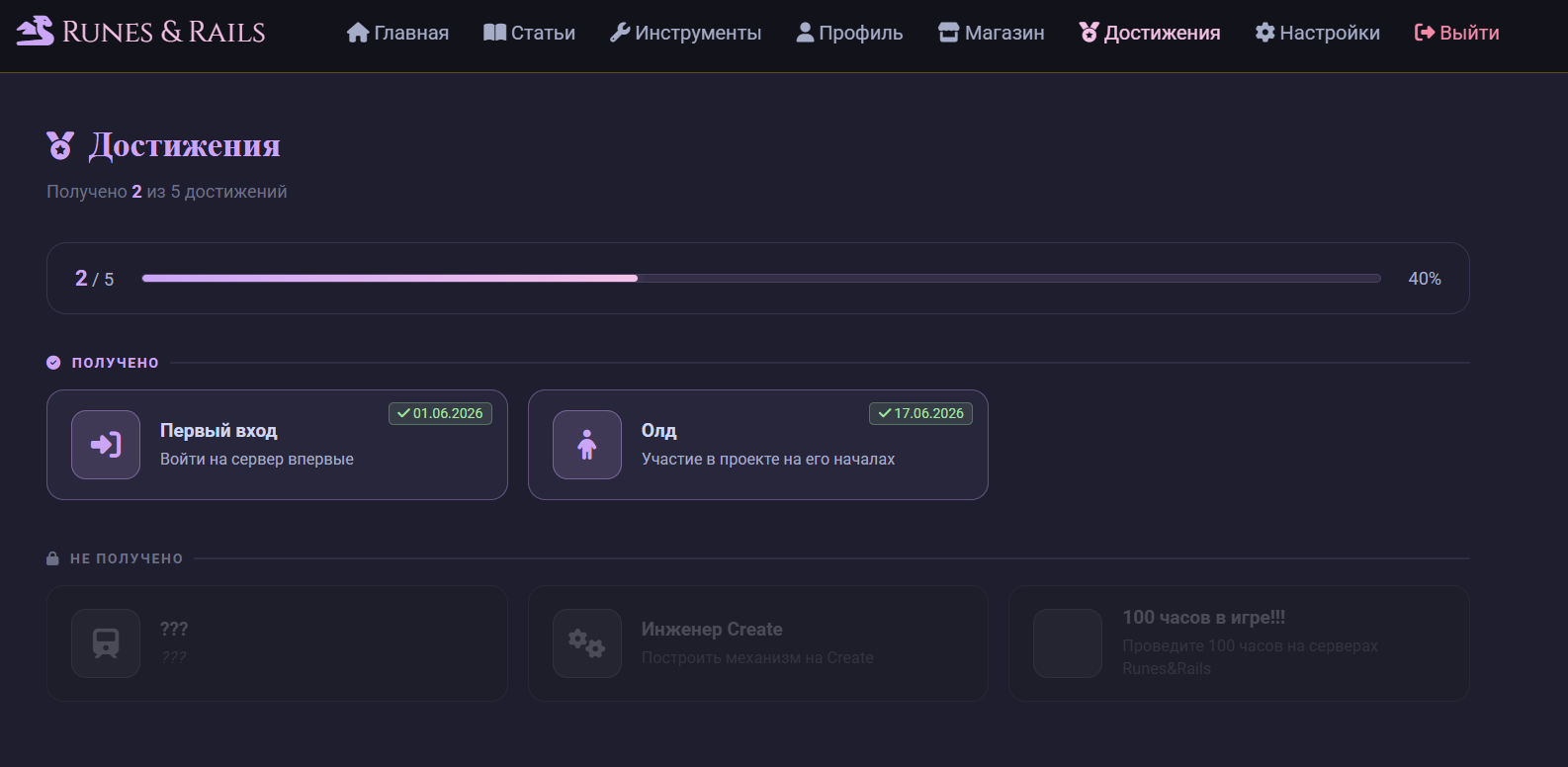Click the Олд achievement title
The width and height of the screenshot is (1568, 767).
659,431
